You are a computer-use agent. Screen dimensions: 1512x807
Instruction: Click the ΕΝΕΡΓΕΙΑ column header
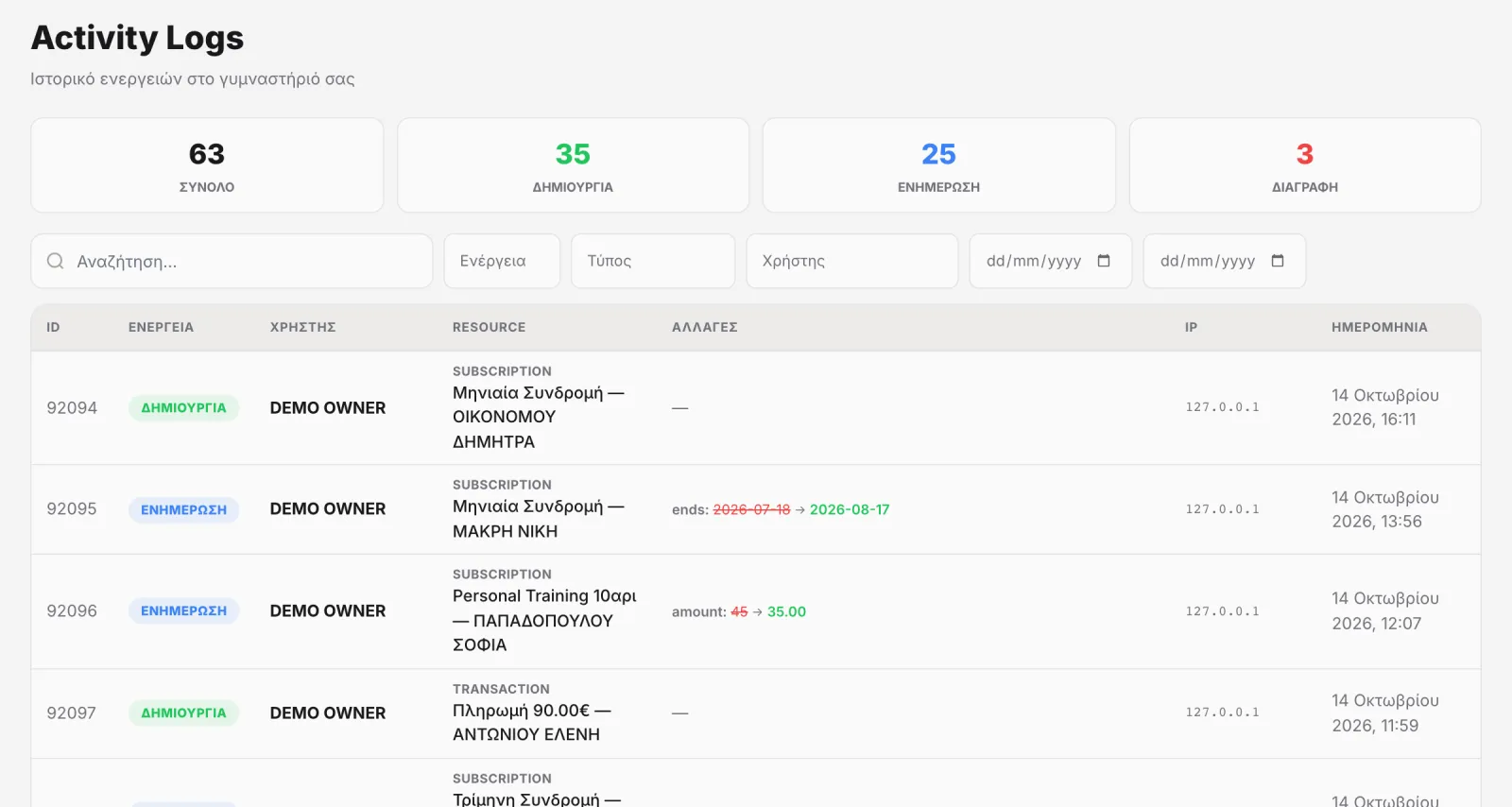click(161, 327)
